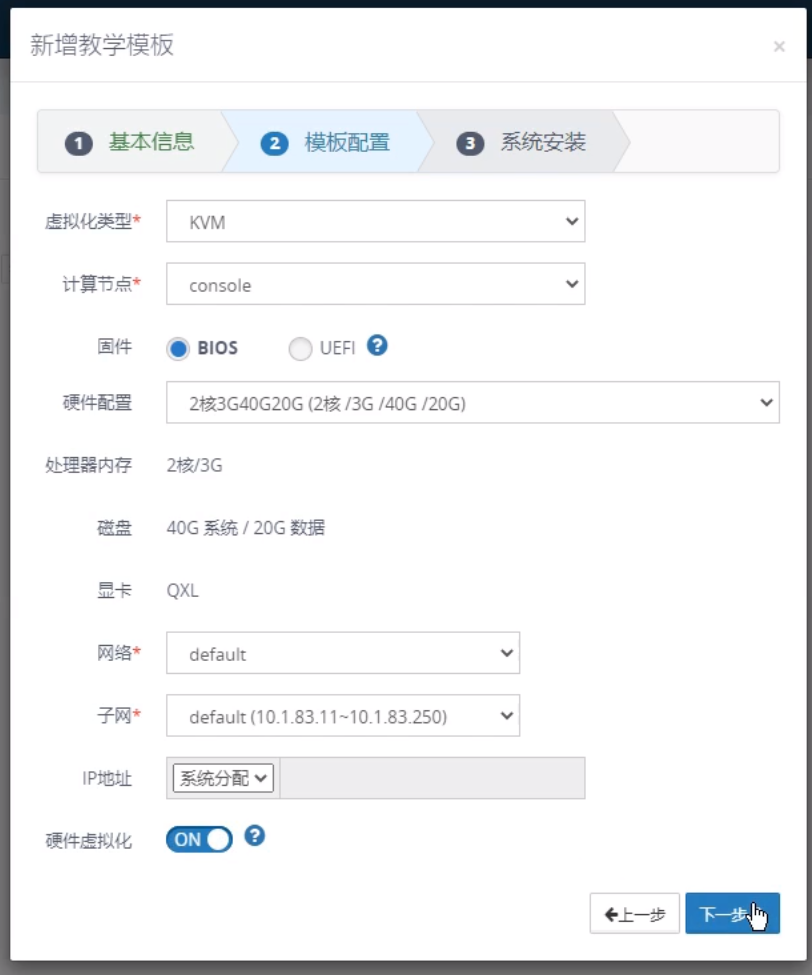This screenshot has width=812, height=975.
Task: Select the BIOS firmware radio button
Action: click(178, 349)
